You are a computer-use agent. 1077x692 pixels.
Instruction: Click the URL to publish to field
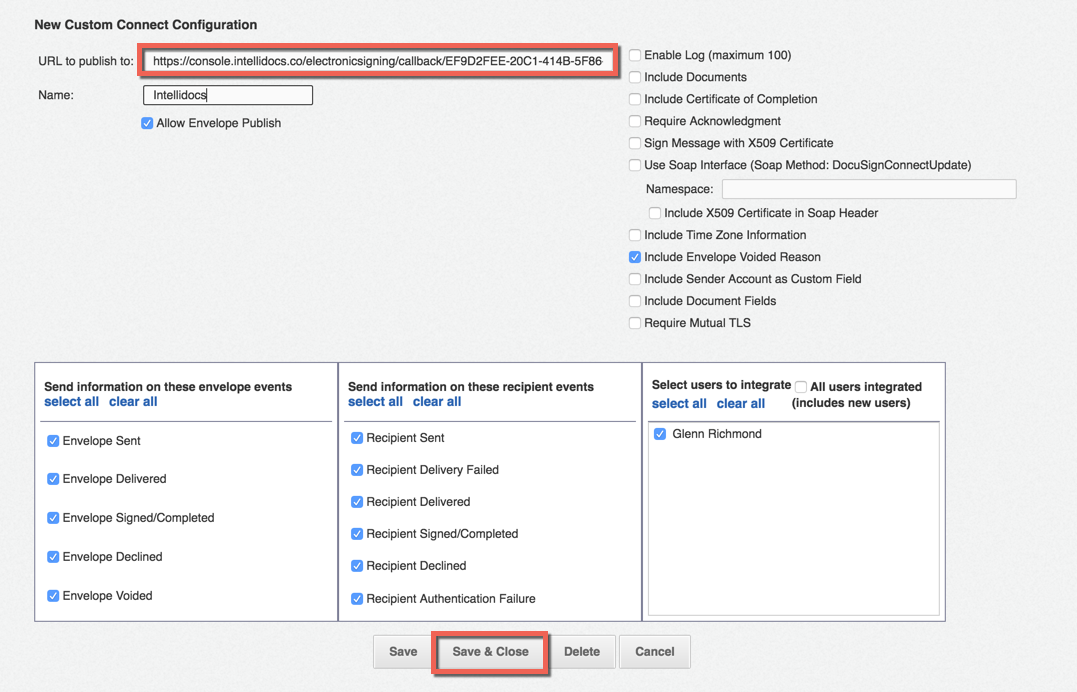coord(378,61)
